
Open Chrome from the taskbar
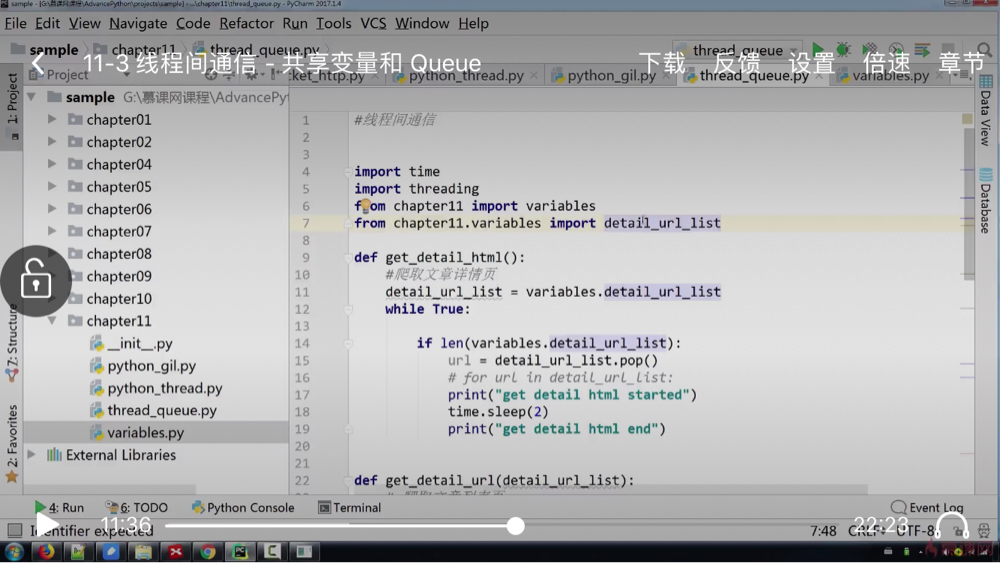pos(208,552)
